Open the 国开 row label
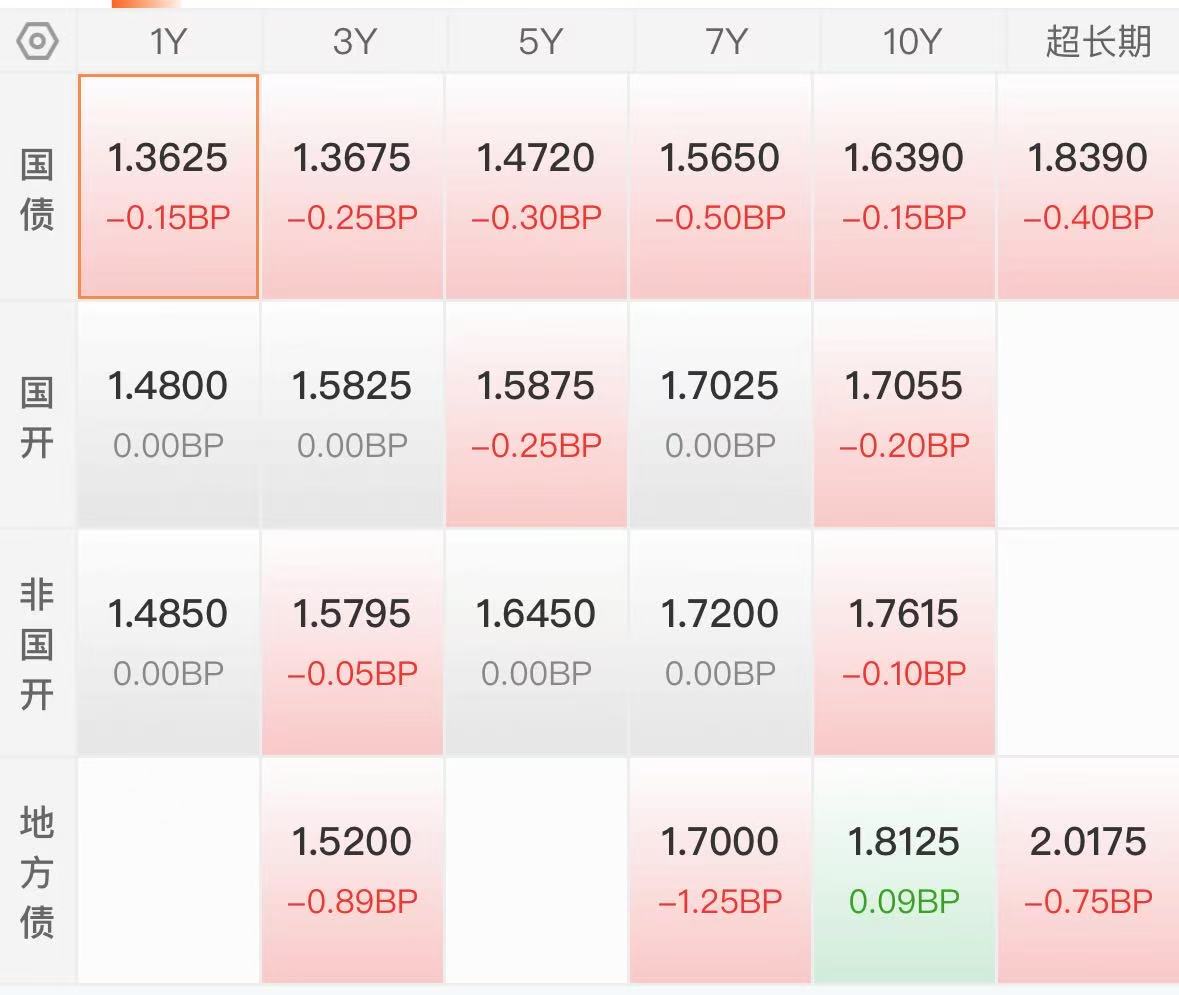1179x995 pixels. 37,417
